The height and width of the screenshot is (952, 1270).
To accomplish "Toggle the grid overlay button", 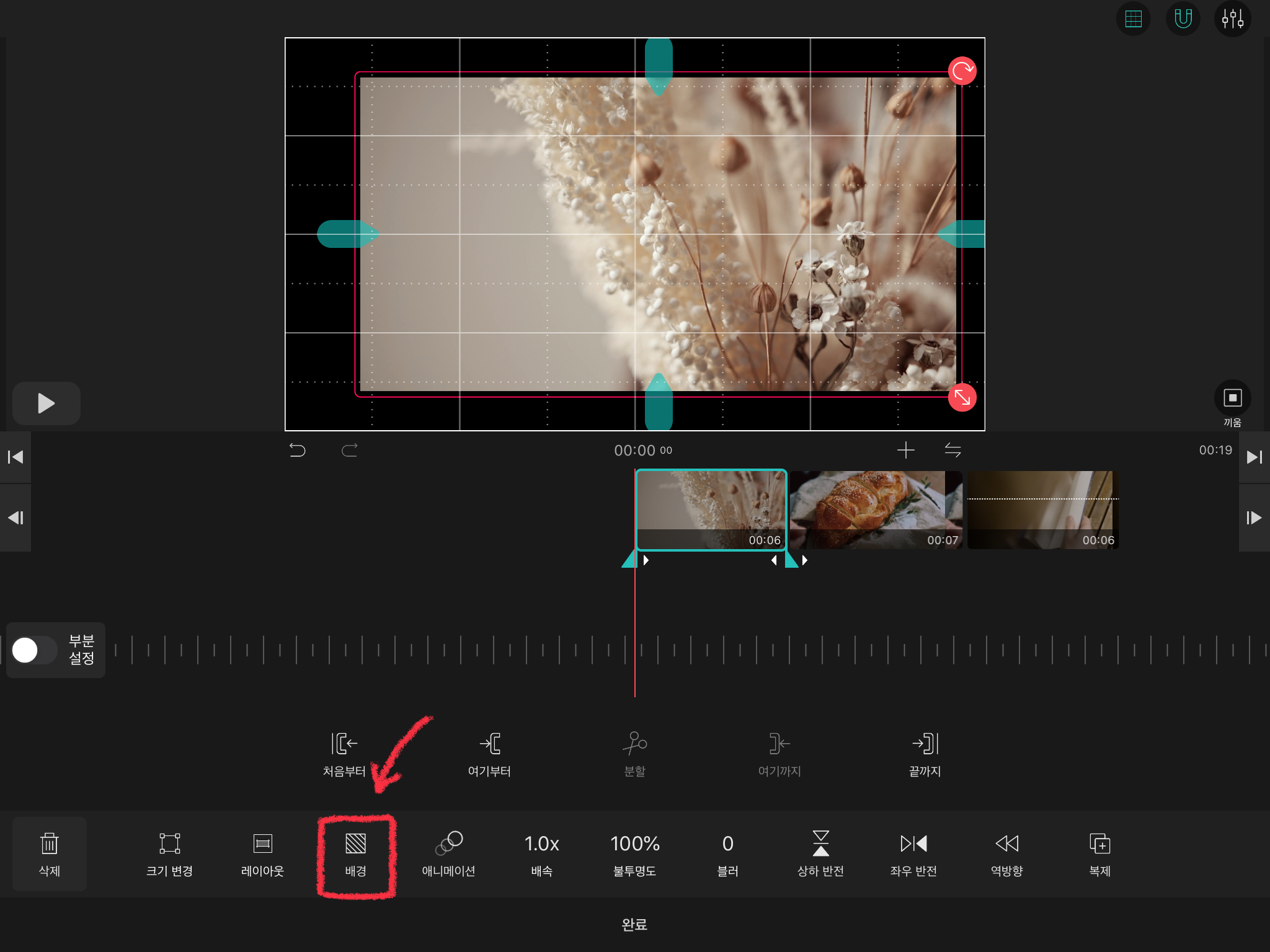I will point(1133,19).
